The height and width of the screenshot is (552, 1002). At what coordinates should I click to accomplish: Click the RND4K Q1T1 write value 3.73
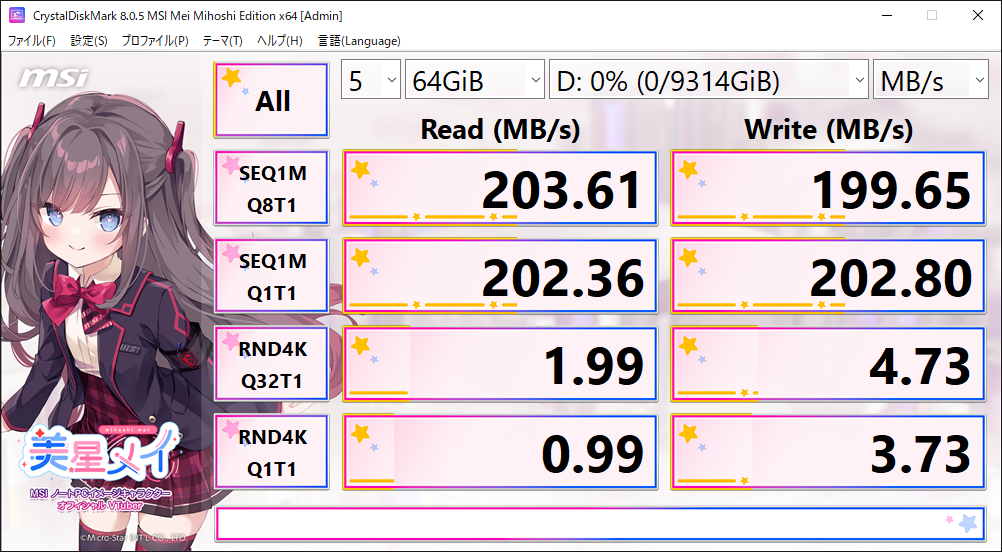828,452
